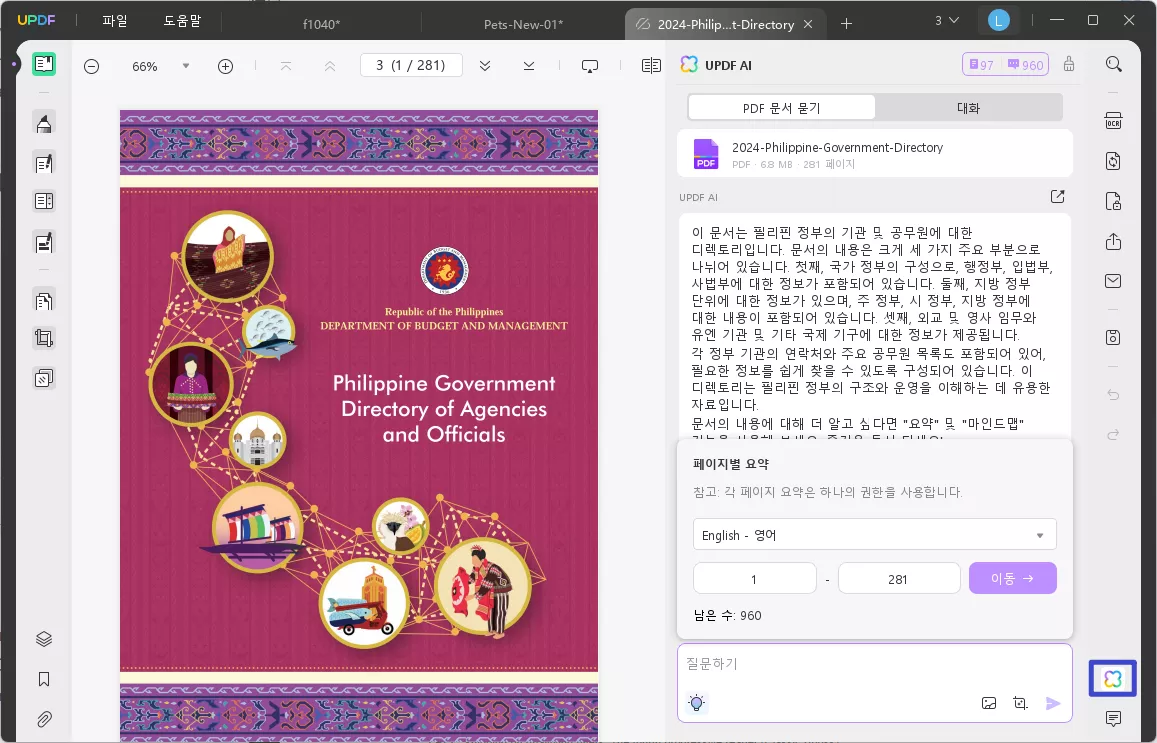Share the document via share icon

click(1113, 241)
